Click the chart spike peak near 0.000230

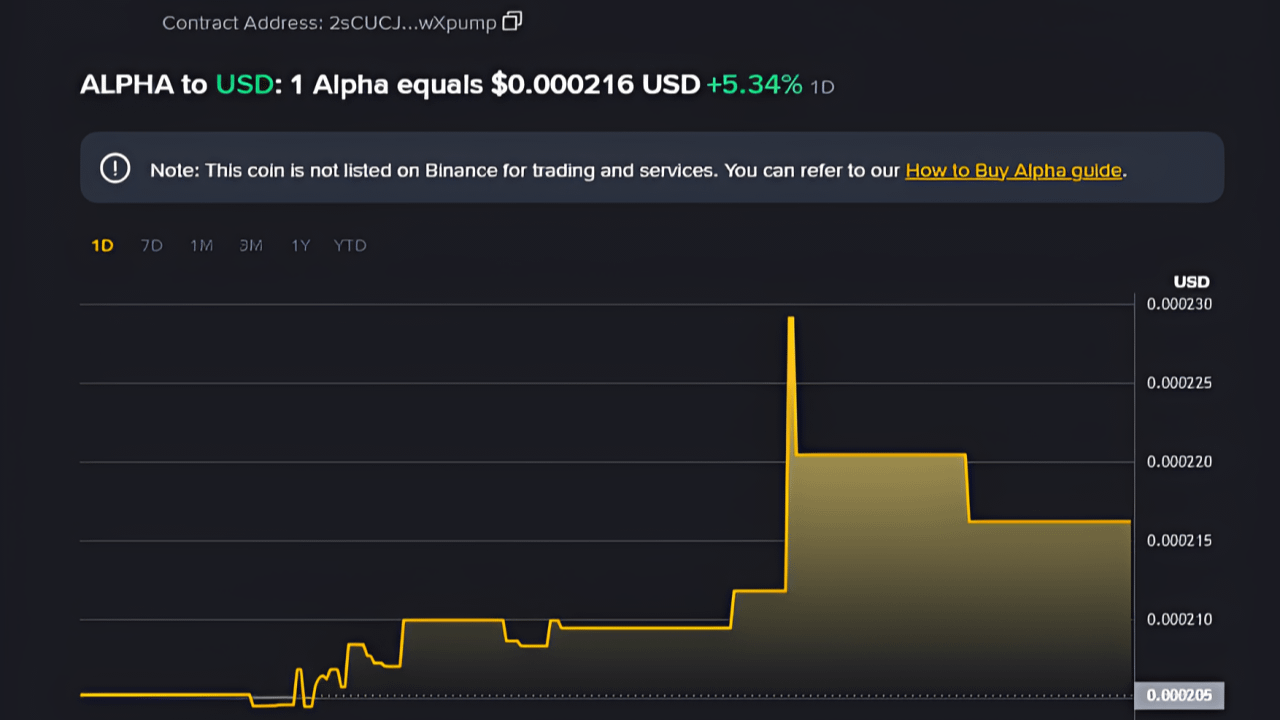(x=791, y=319)
